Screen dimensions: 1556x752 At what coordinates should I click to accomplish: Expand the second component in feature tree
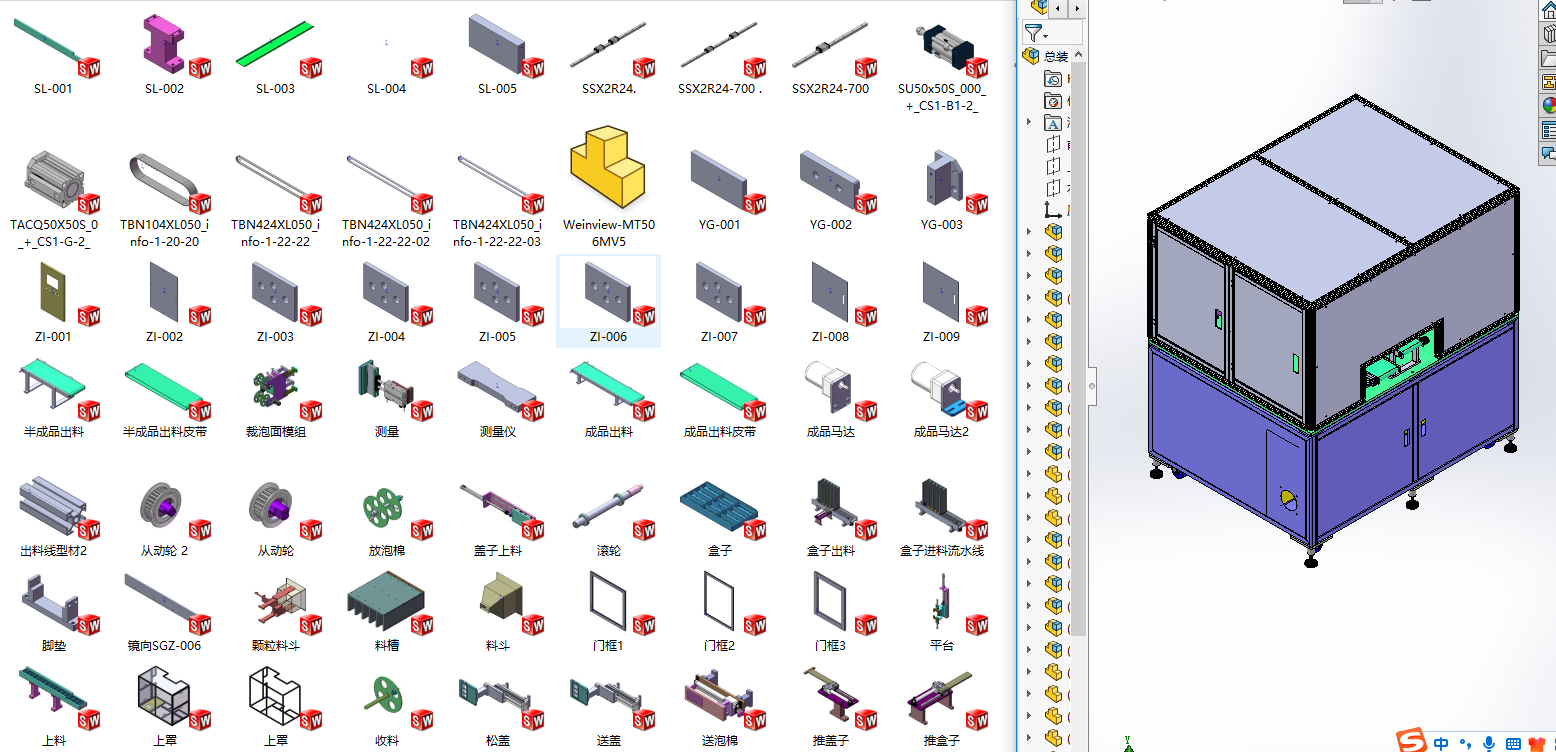[1029, 254]
